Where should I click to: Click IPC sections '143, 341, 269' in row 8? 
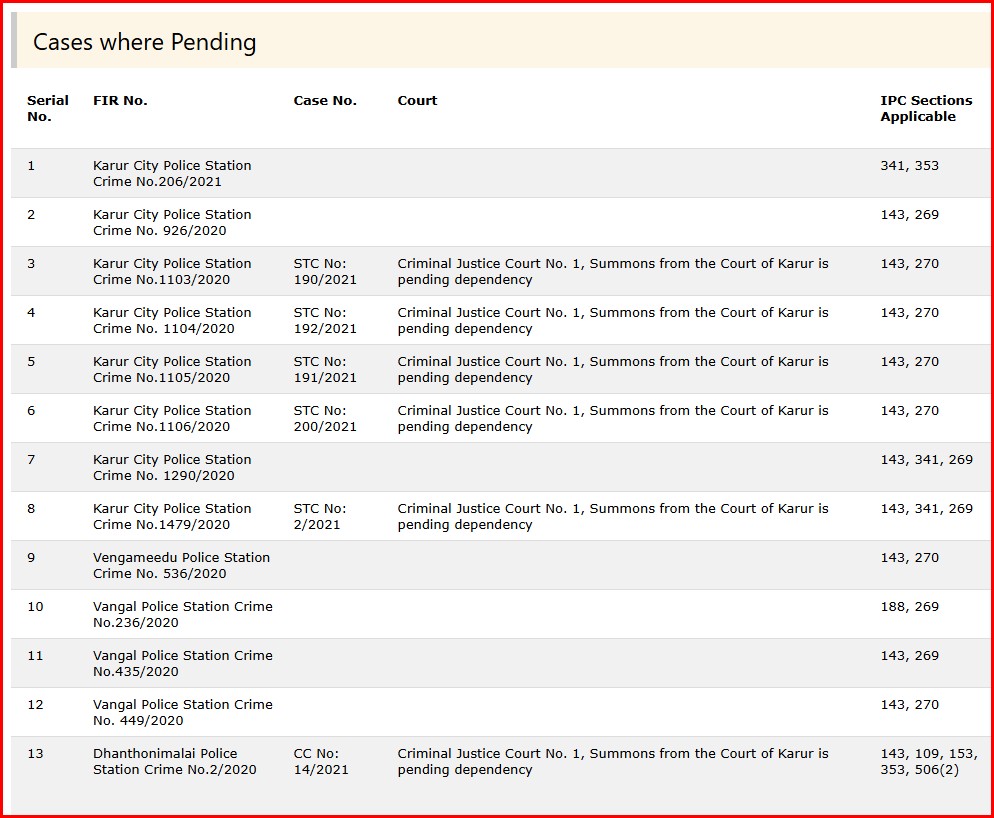click(926, 509)
